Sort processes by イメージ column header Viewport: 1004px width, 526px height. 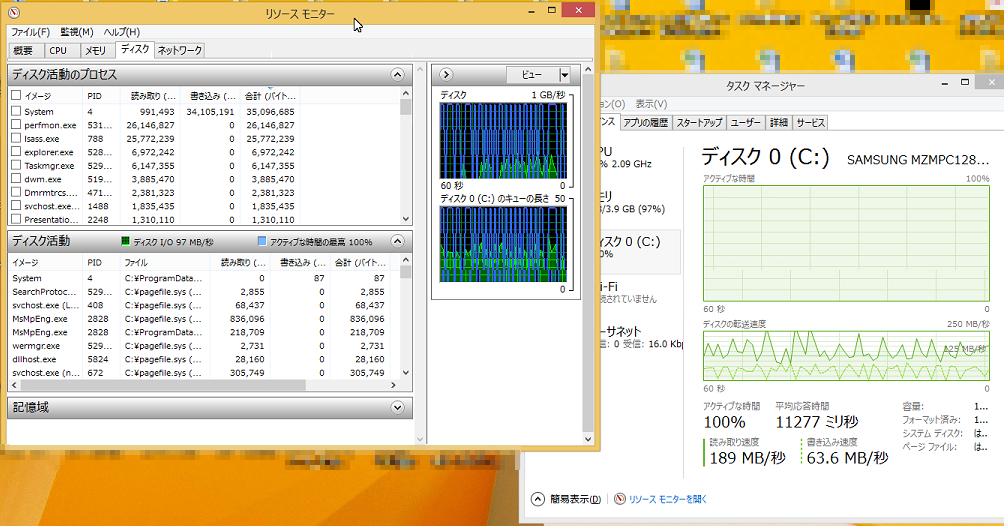[46, 96]
